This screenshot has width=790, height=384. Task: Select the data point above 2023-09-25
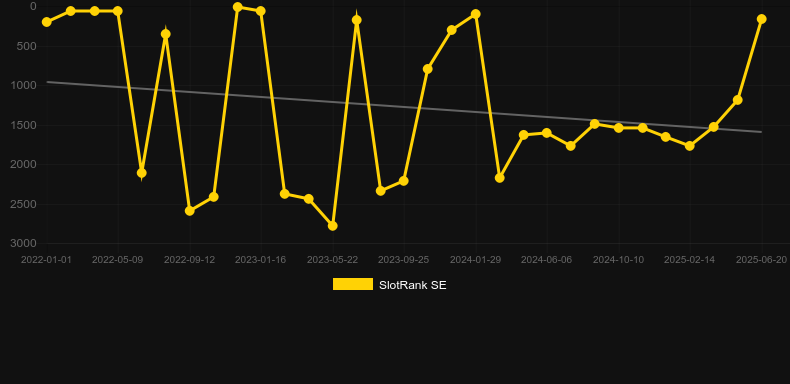click(x=404, y=180)
